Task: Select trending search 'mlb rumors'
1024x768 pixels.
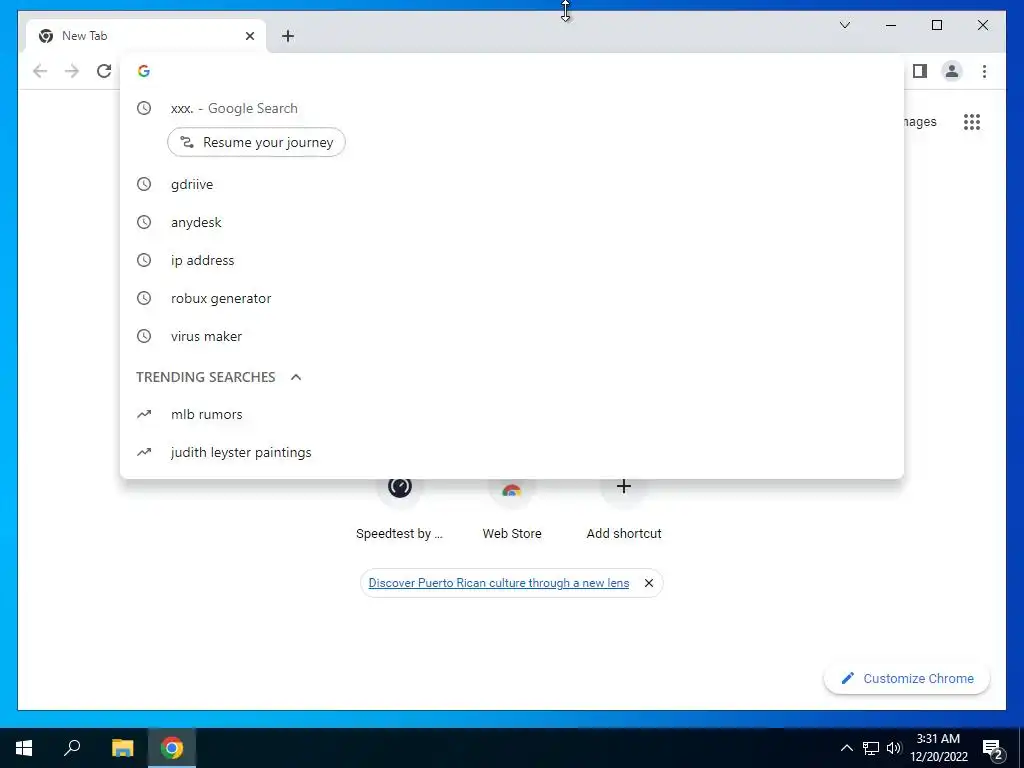Action: [512, 414]
